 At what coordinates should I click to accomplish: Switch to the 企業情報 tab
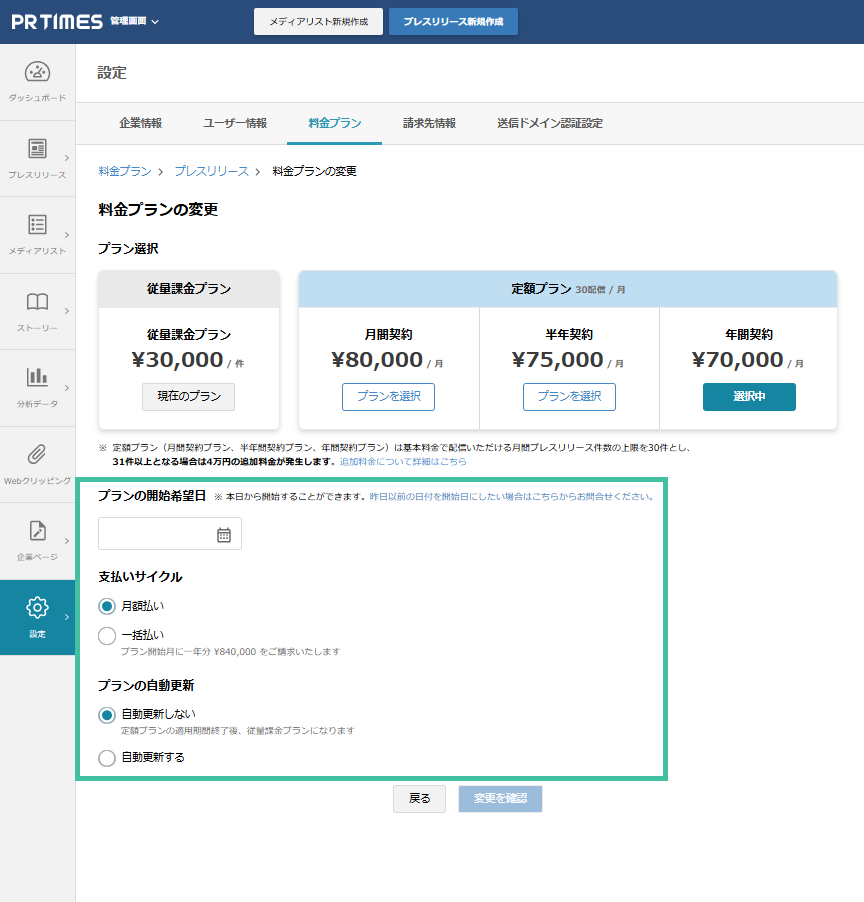(140, 123)
